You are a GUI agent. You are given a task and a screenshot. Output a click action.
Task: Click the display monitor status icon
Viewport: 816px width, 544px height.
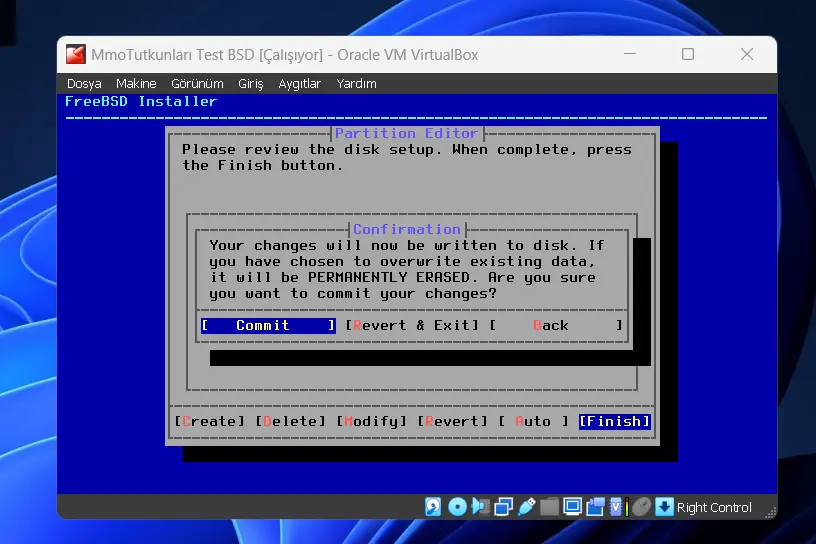(x=572, y=507)
